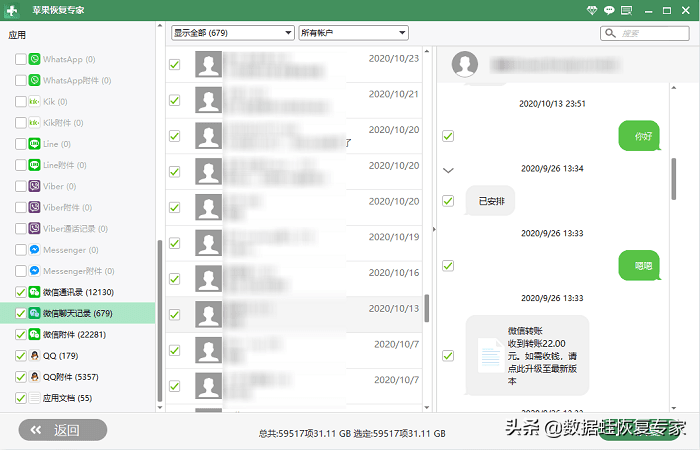Screen dimensions: 700x450
Task: Click avatar of the 2020/10/23 conversation
Action: [208, 64]
